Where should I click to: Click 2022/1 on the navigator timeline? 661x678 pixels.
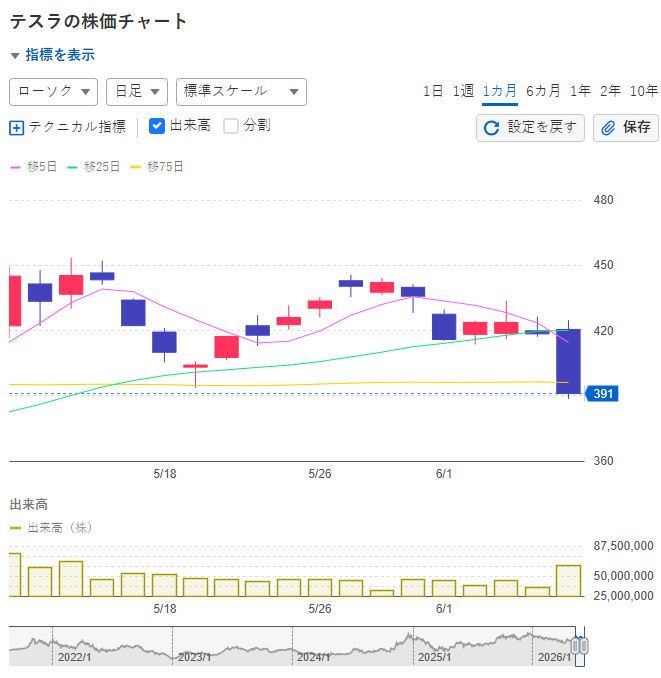click(x=74, y=657)
